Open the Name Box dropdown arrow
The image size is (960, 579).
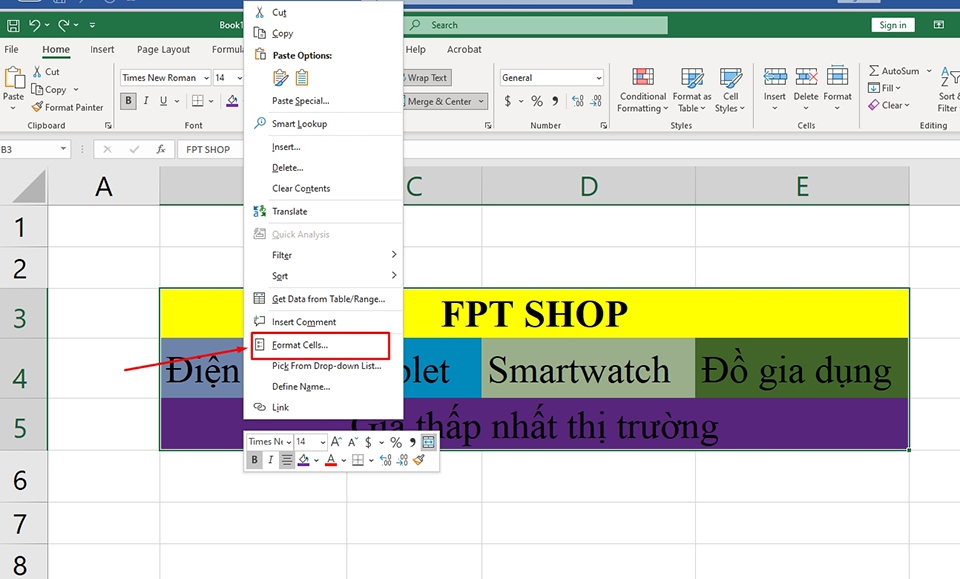point(63,149)
